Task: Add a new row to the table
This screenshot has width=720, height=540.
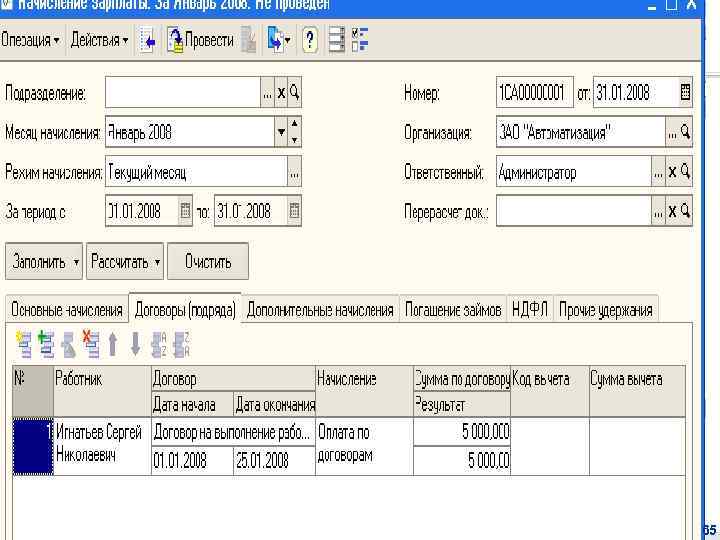Action: coord(24,344)
